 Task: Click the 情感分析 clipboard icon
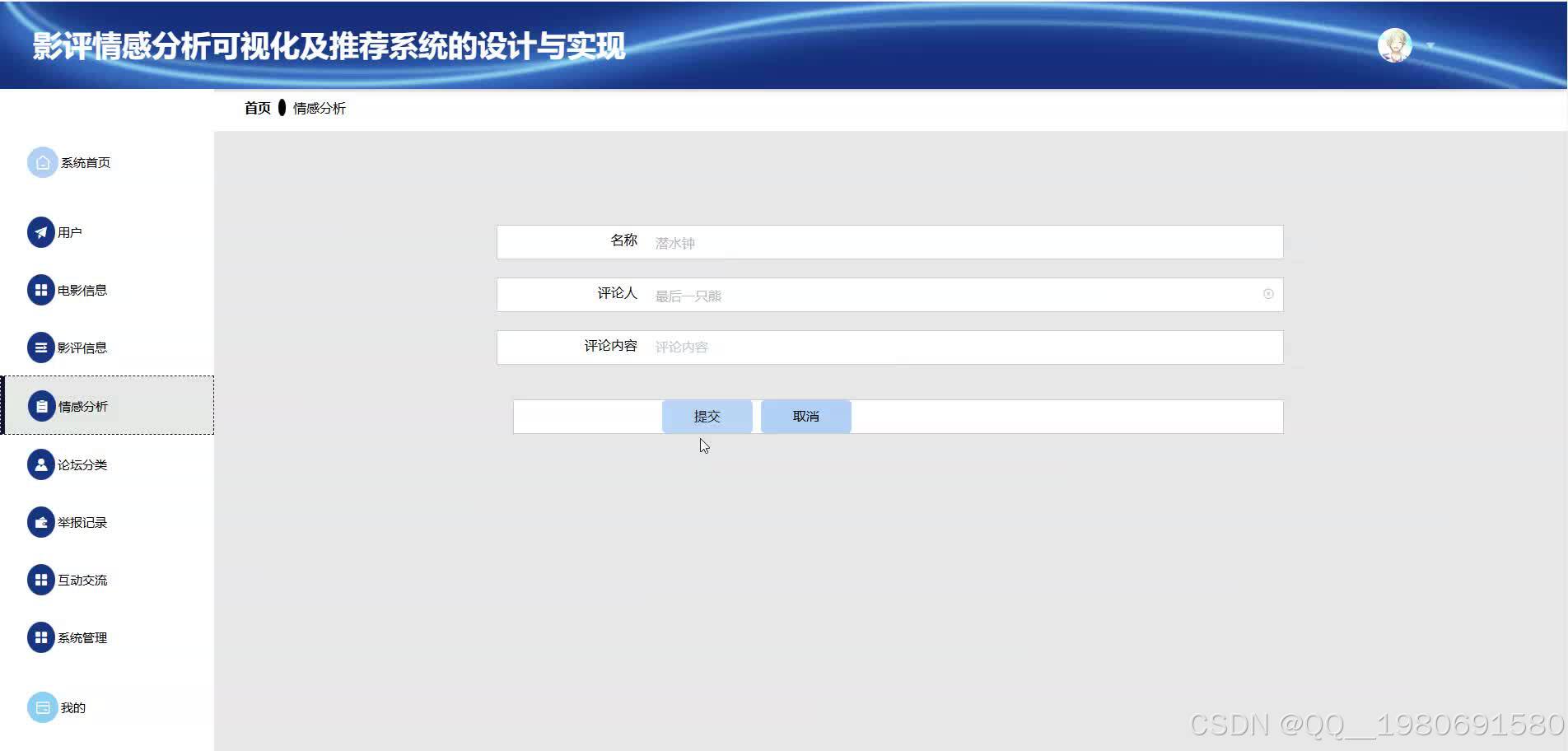(x=42, y=405)
